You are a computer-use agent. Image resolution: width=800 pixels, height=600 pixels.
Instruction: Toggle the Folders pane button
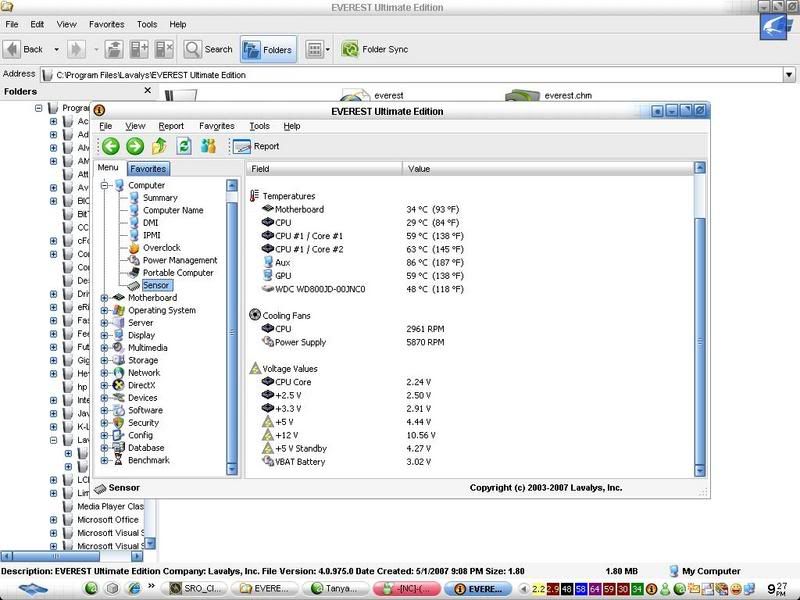(x=268, y=49)
